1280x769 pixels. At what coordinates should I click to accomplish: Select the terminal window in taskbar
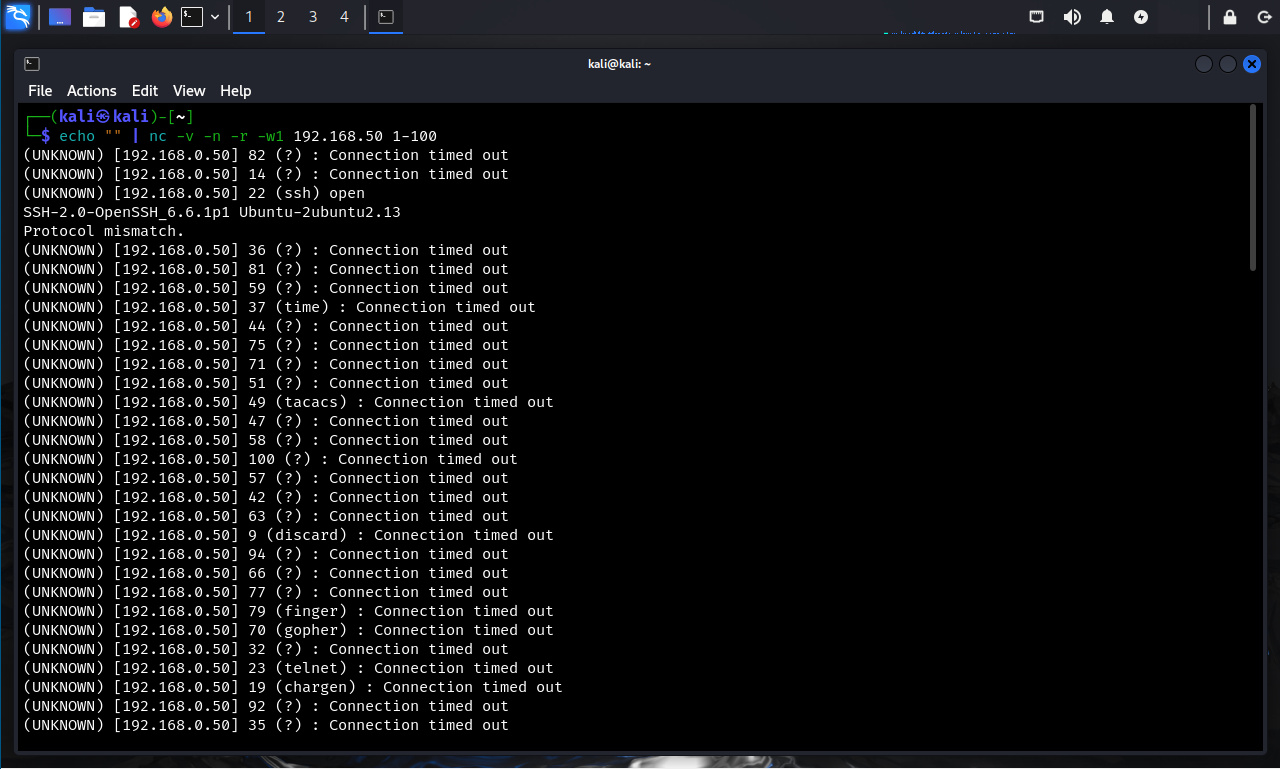(x=386, y=17)
